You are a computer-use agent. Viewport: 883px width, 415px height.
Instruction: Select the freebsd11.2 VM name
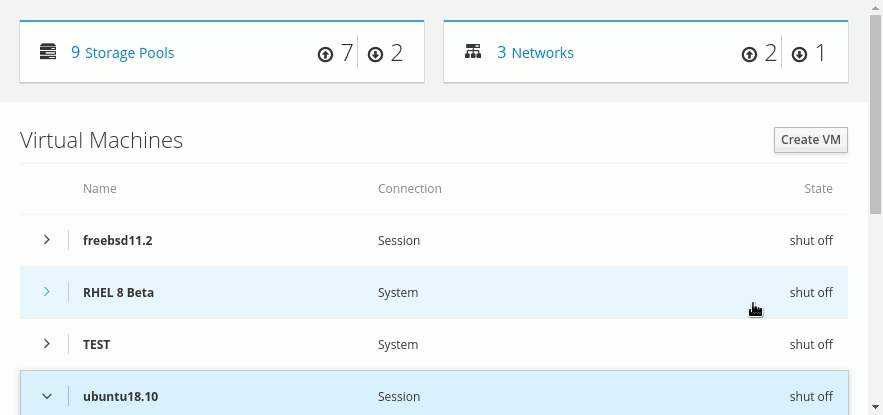tap(117, 241)
